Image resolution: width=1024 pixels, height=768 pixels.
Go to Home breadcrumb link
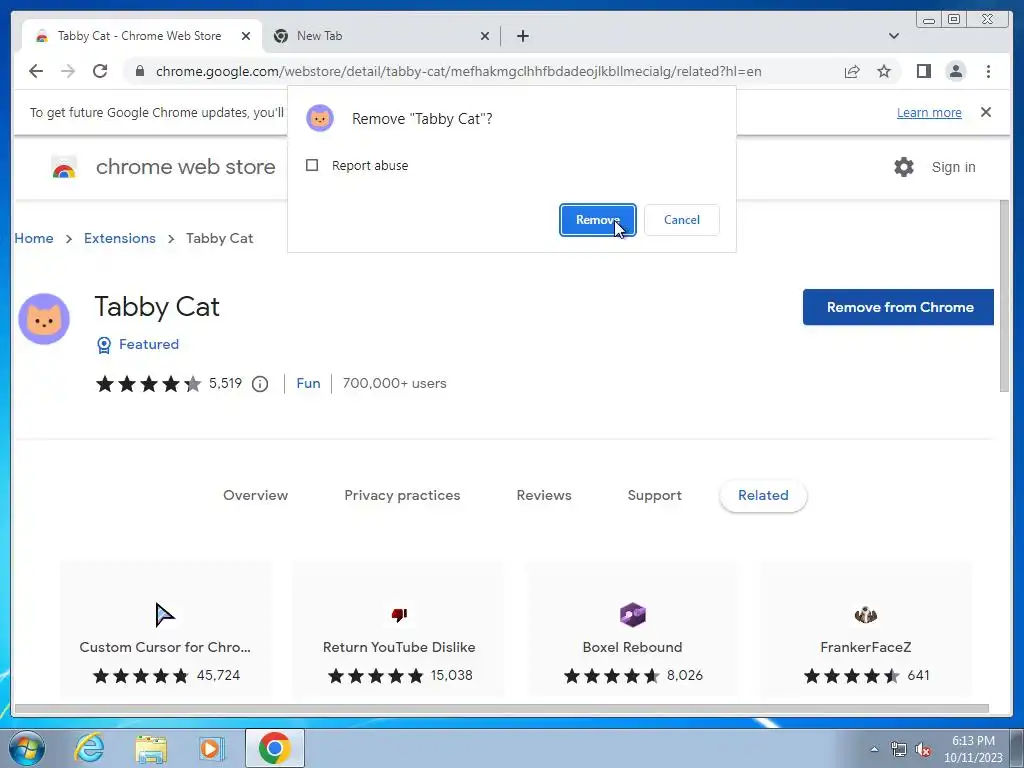[x=34, y=238]
